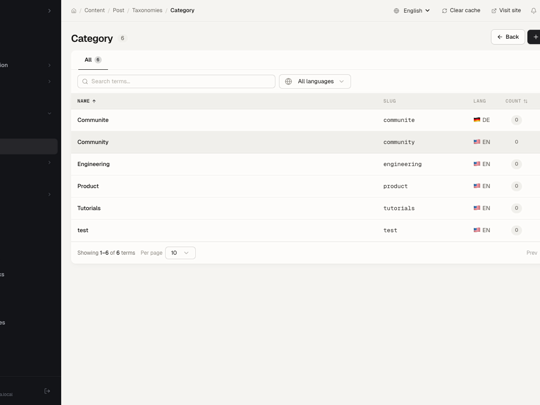The width and height of the screenshot is (540, 405).
Task: Click the Category breadcrumb text
Action: 182,10
